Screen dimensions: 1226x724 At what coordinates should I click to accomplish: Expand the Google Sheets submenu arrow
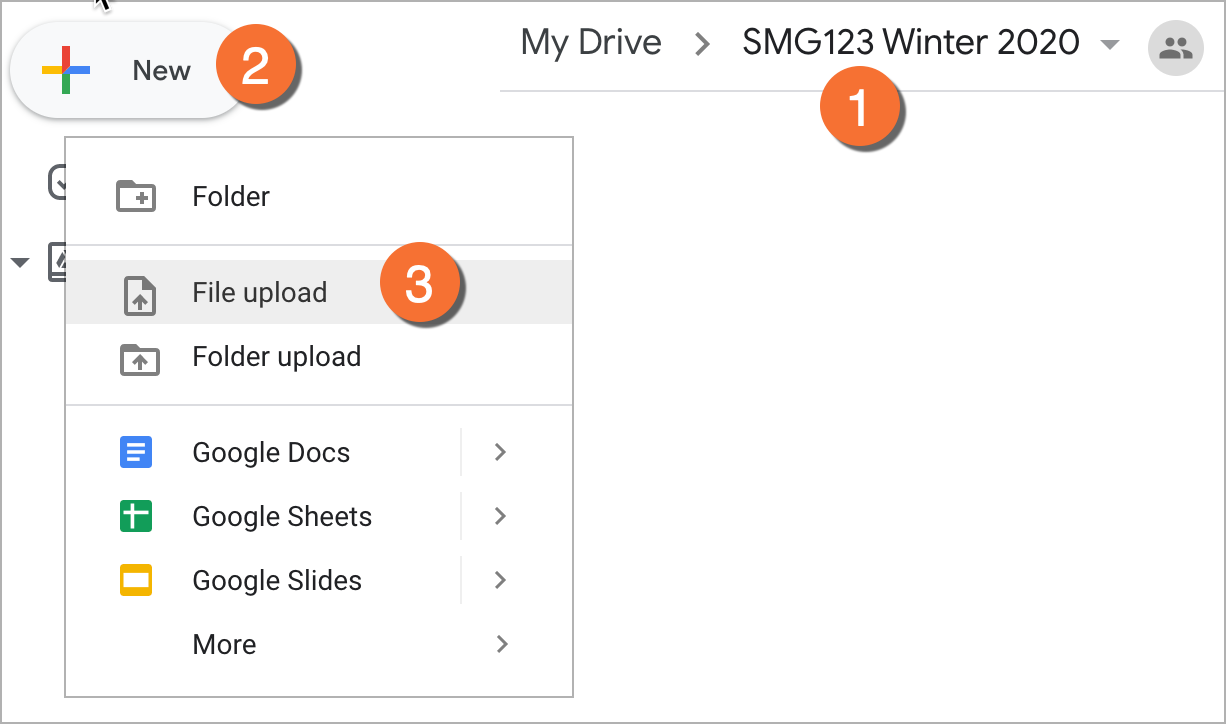tap(501, 517)
